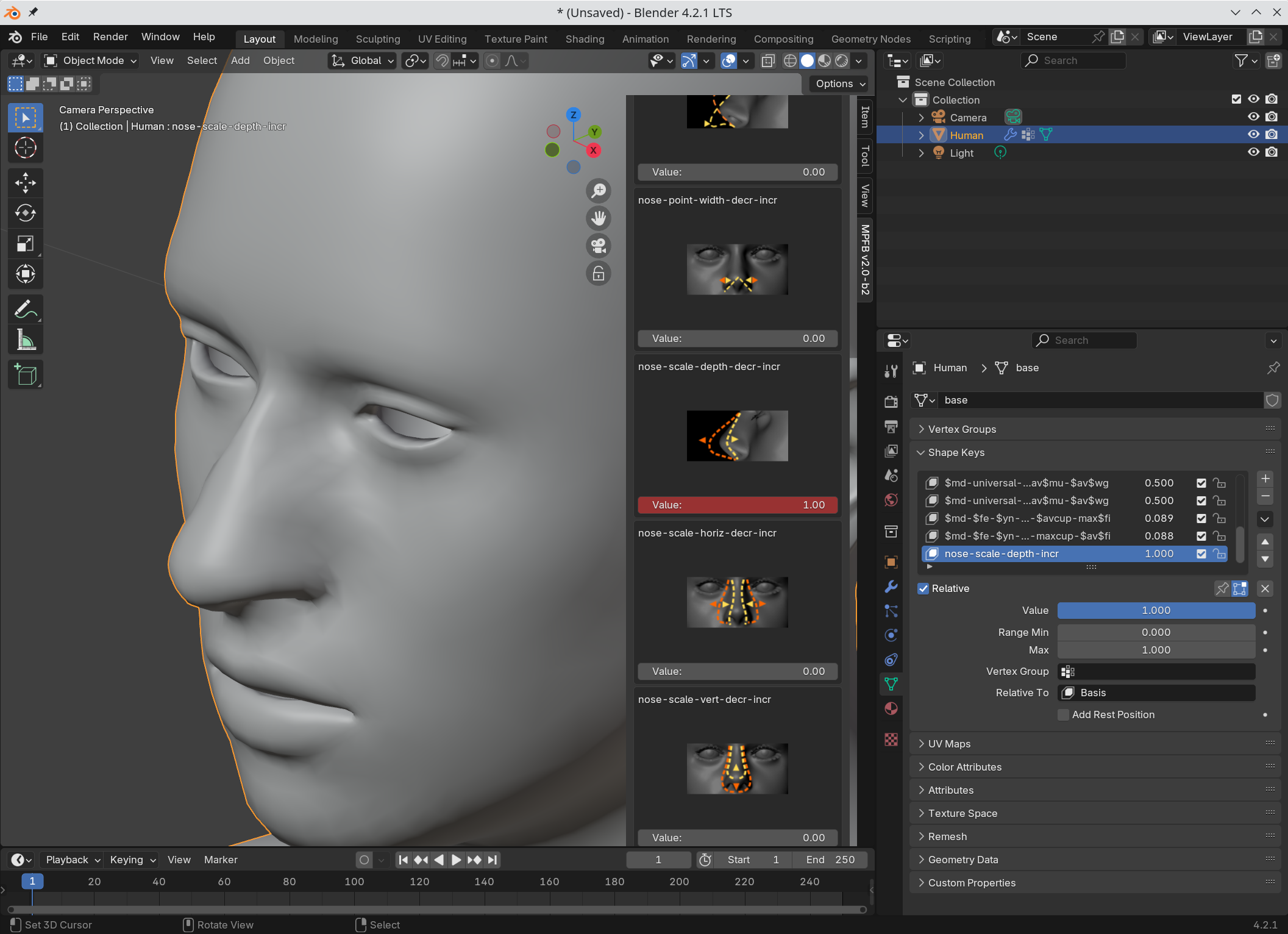Add a new shape key with plus
The height and width of the screenshot is (934, 1288).
point(1265,479)
